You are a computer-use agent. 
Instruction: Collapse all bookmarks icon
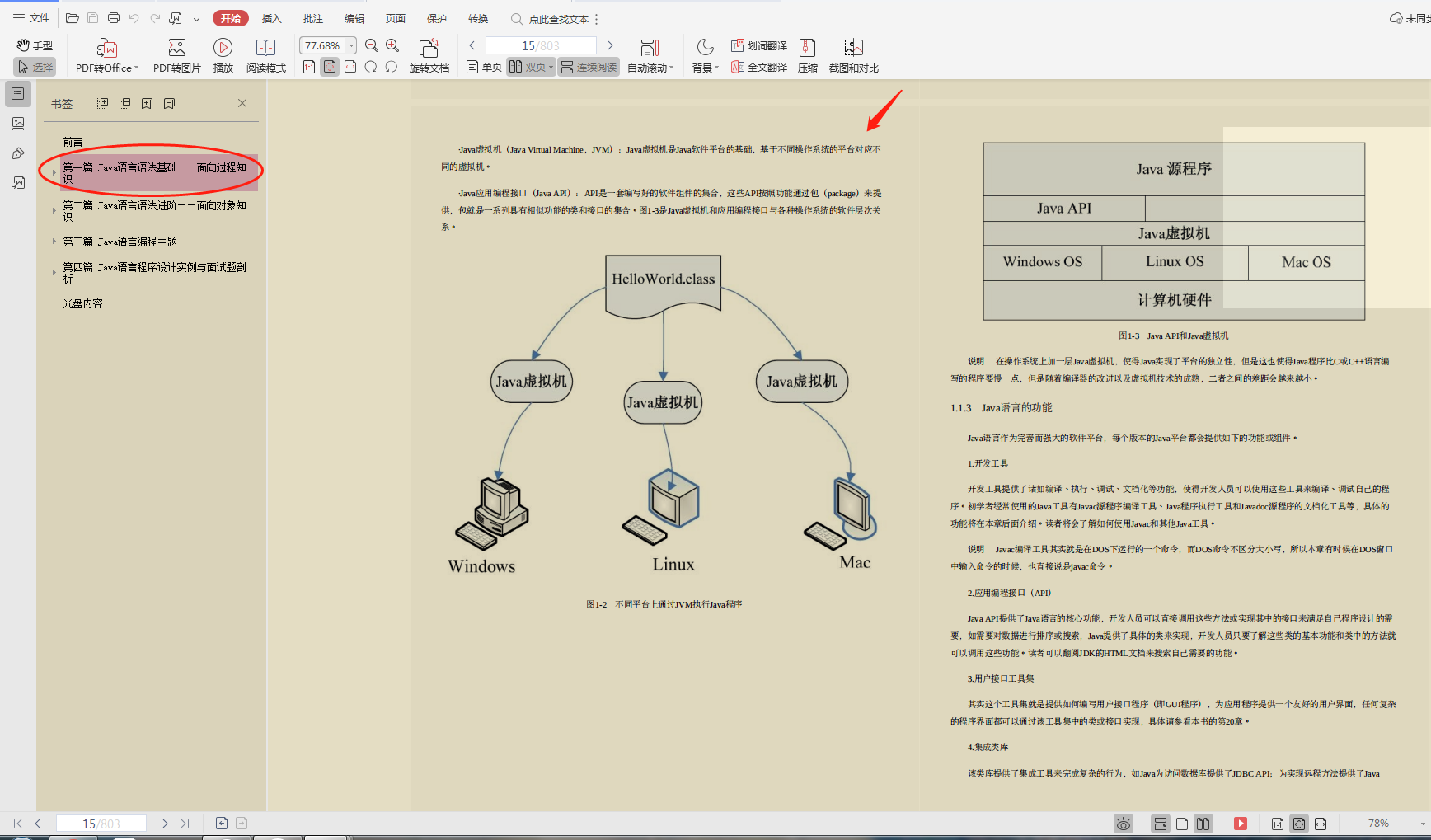tap(124, 103)
